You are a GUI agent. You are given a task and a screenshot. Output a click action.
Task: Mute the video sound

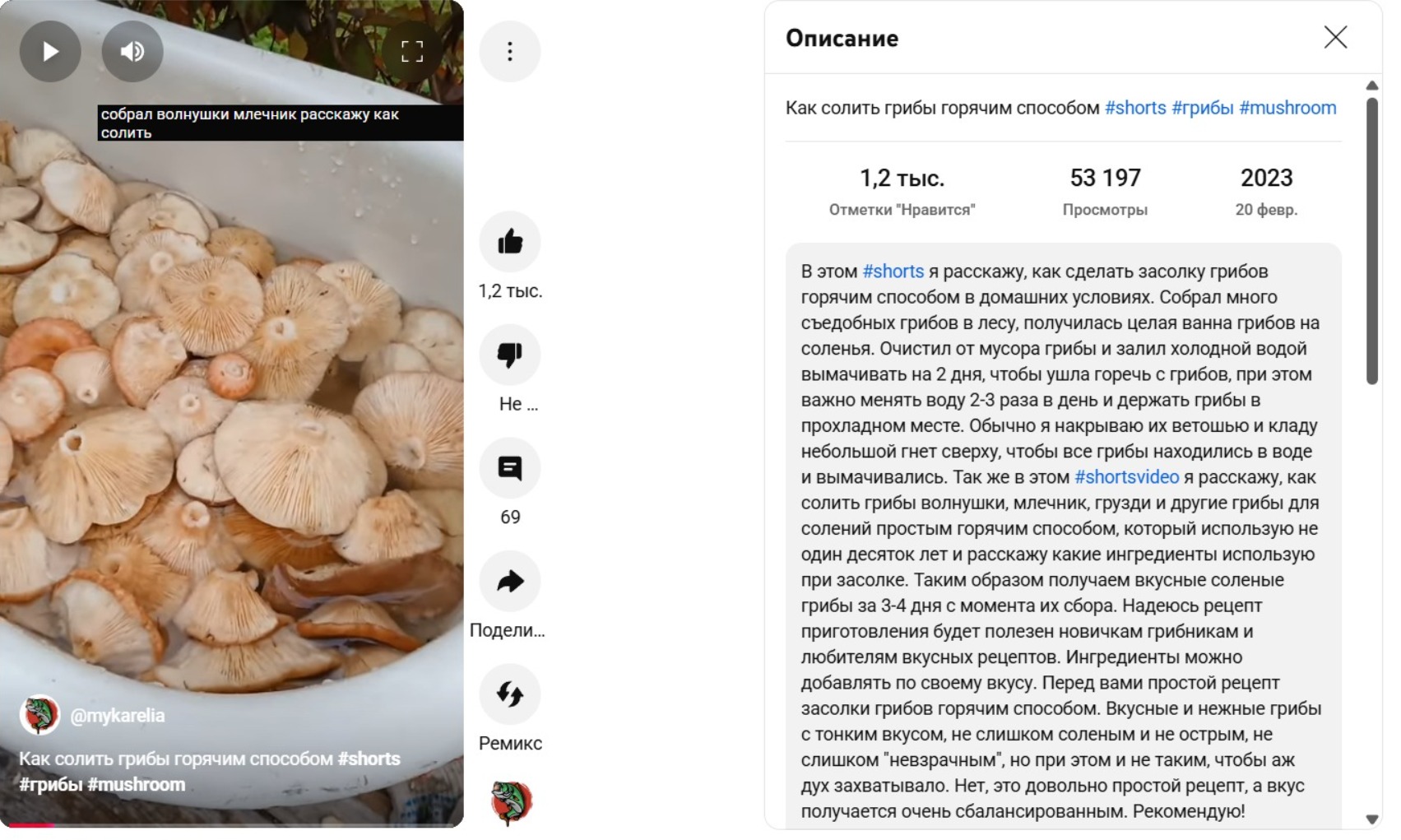132,51
